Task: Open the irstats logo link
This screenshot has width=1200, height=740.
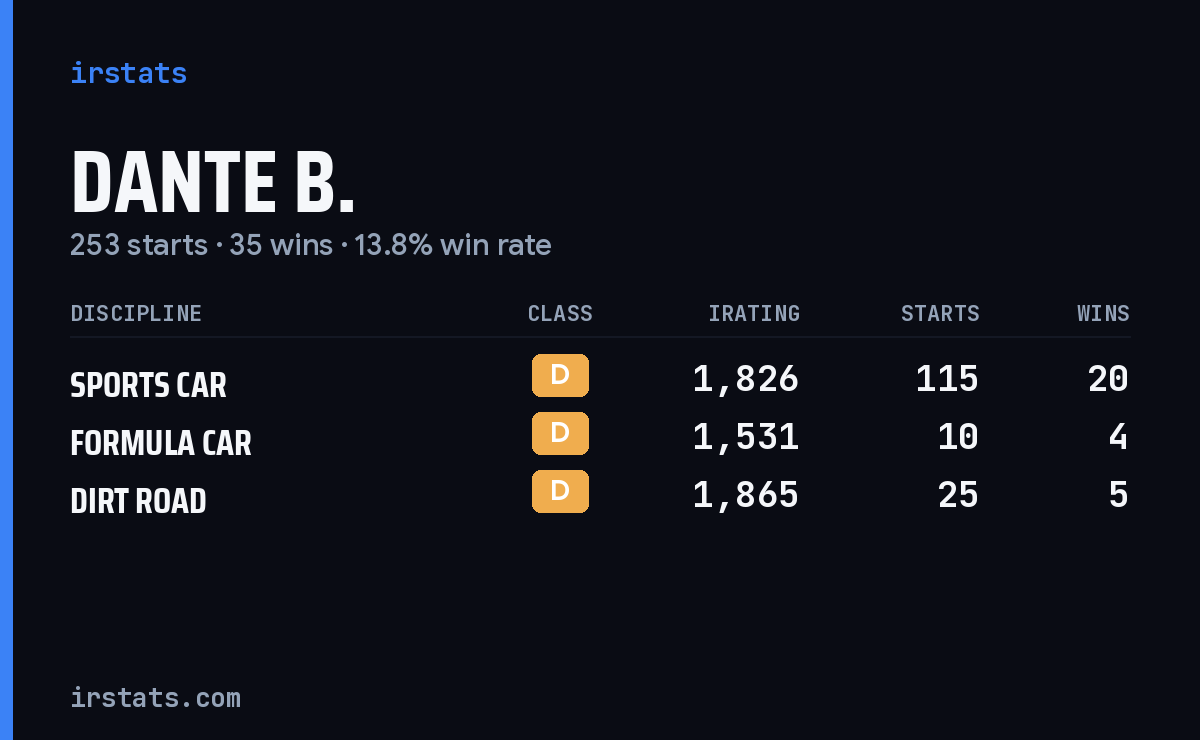Action: [x=128, y=73]
